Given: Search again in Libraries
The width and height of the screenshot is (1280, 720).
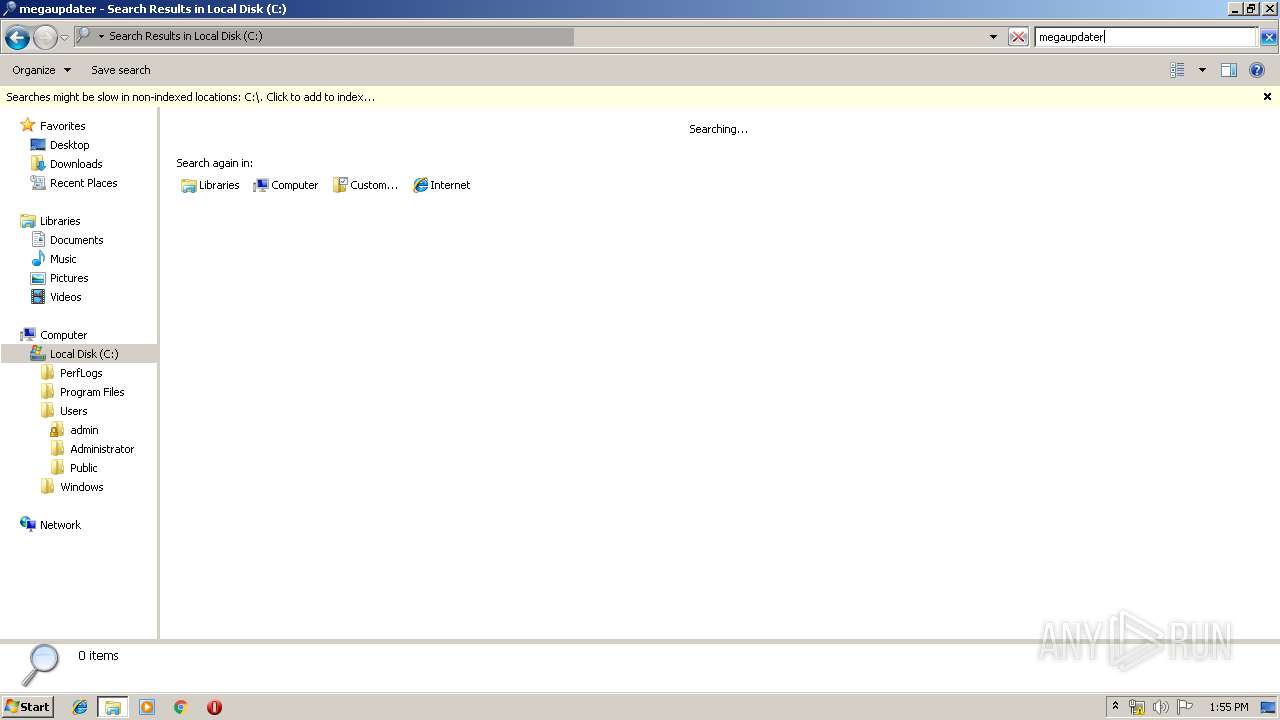Looking at the screenshot, I should point(210,185).
